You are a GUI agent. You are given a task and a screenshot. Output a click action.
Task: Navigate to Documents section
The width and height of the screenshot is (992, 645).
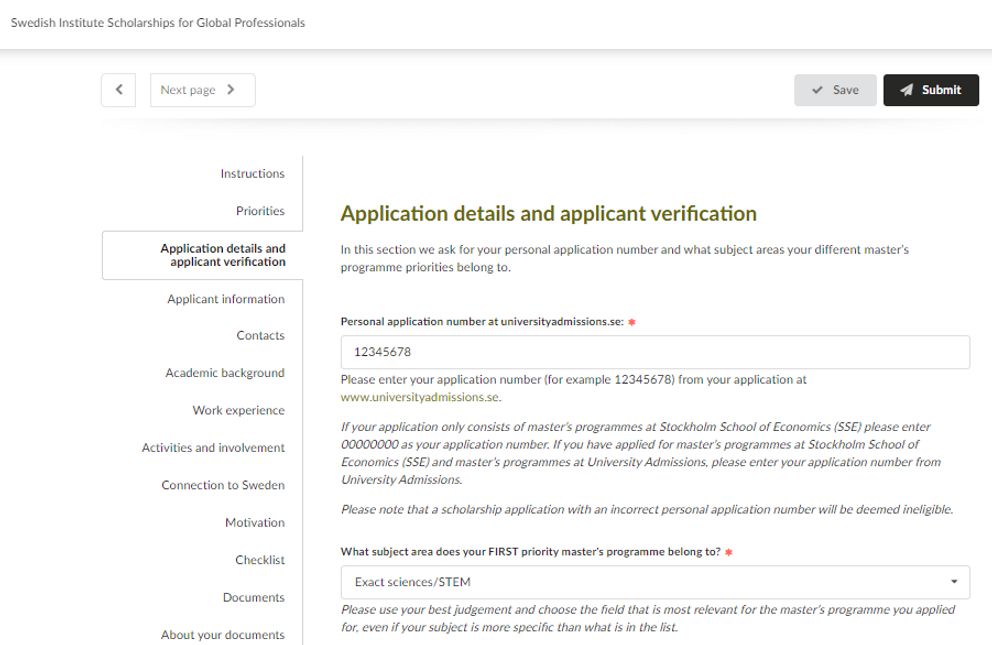tap(253, 598)
